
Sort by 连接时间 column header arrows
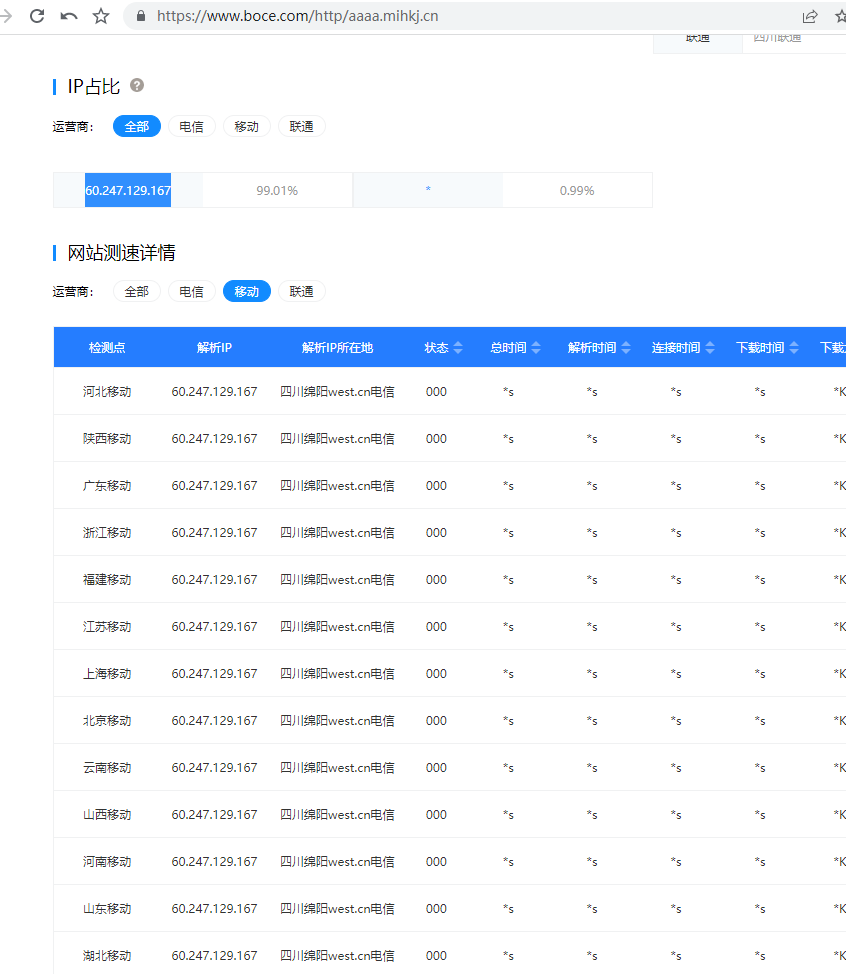pos(710,348)
